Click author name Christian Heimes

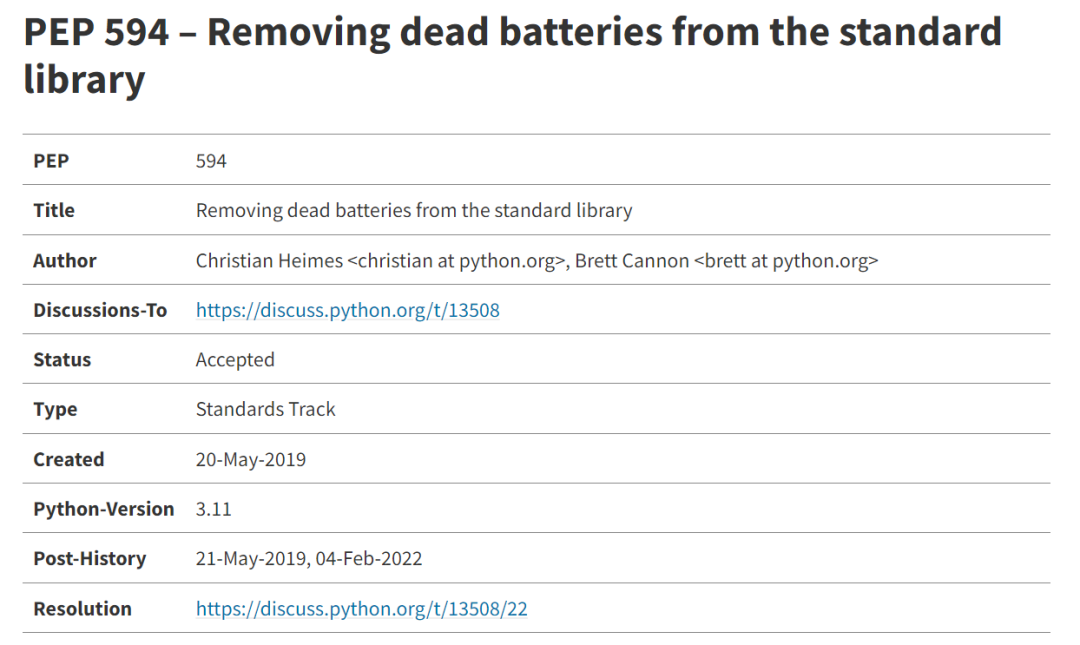(269, 260)
